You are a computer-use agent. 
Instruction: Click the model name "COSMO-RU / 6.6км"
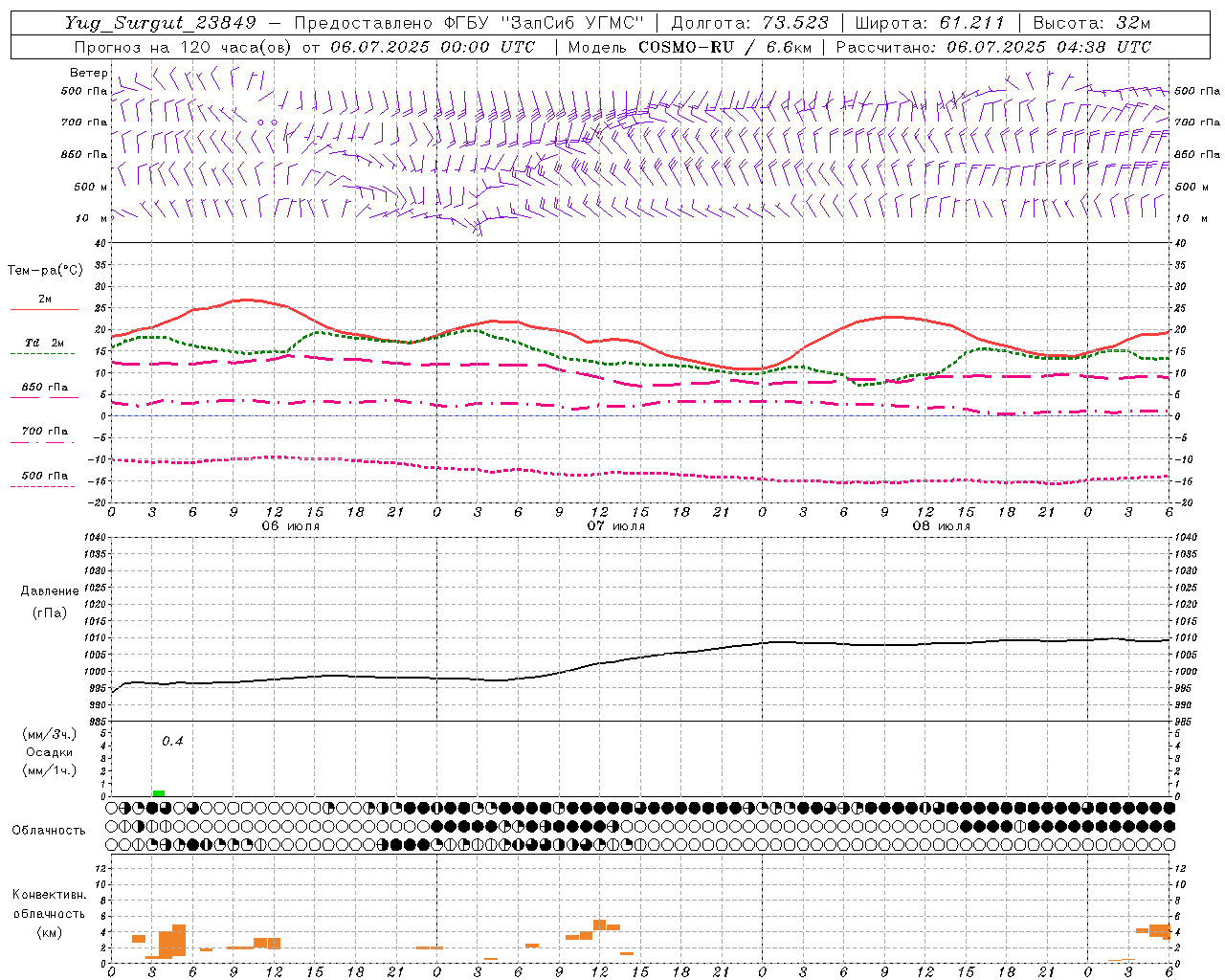point(725,47)
